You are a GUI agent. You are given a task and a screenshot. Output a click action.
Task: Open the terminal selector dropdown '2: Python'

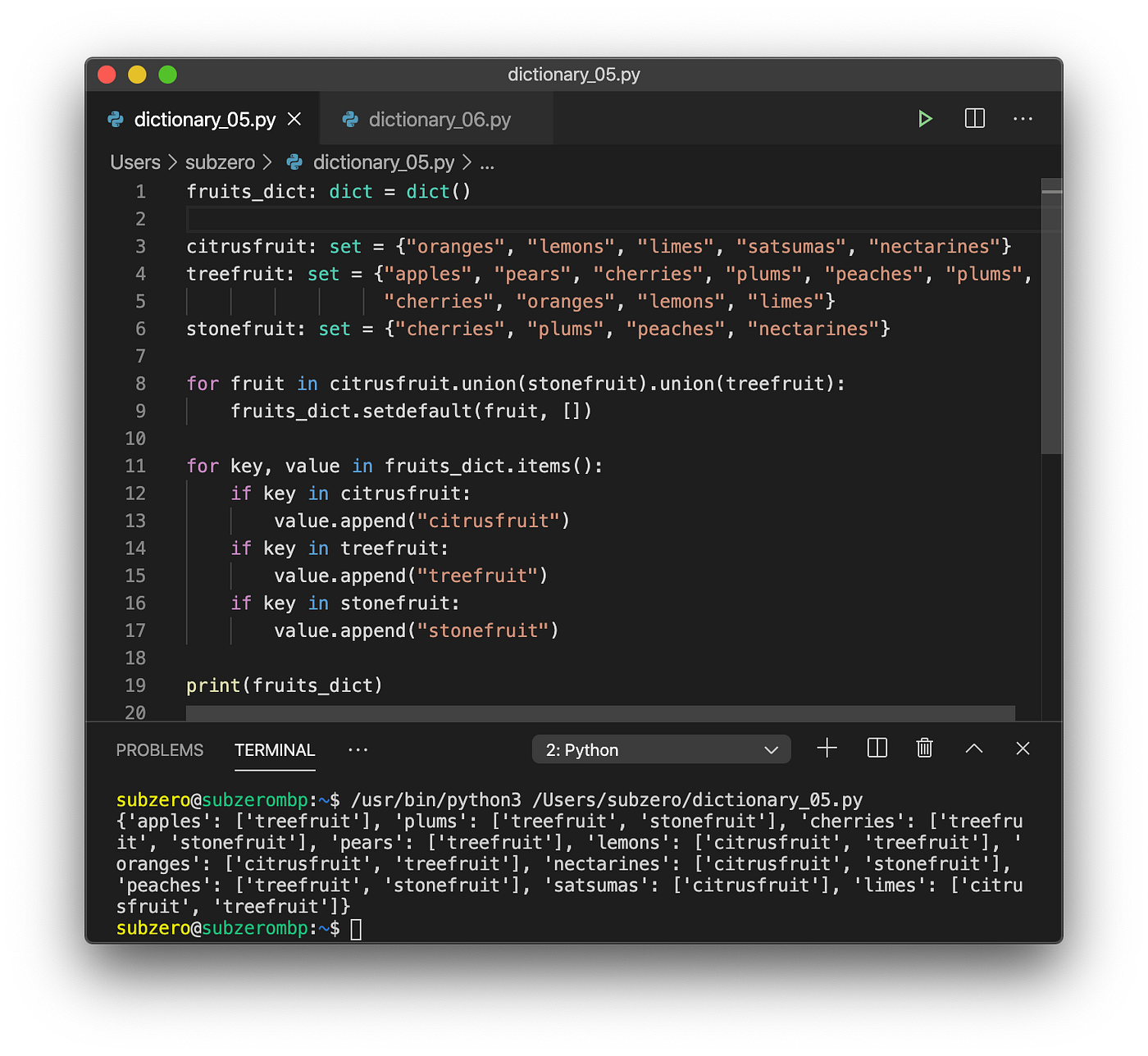[x=662, y=749]
